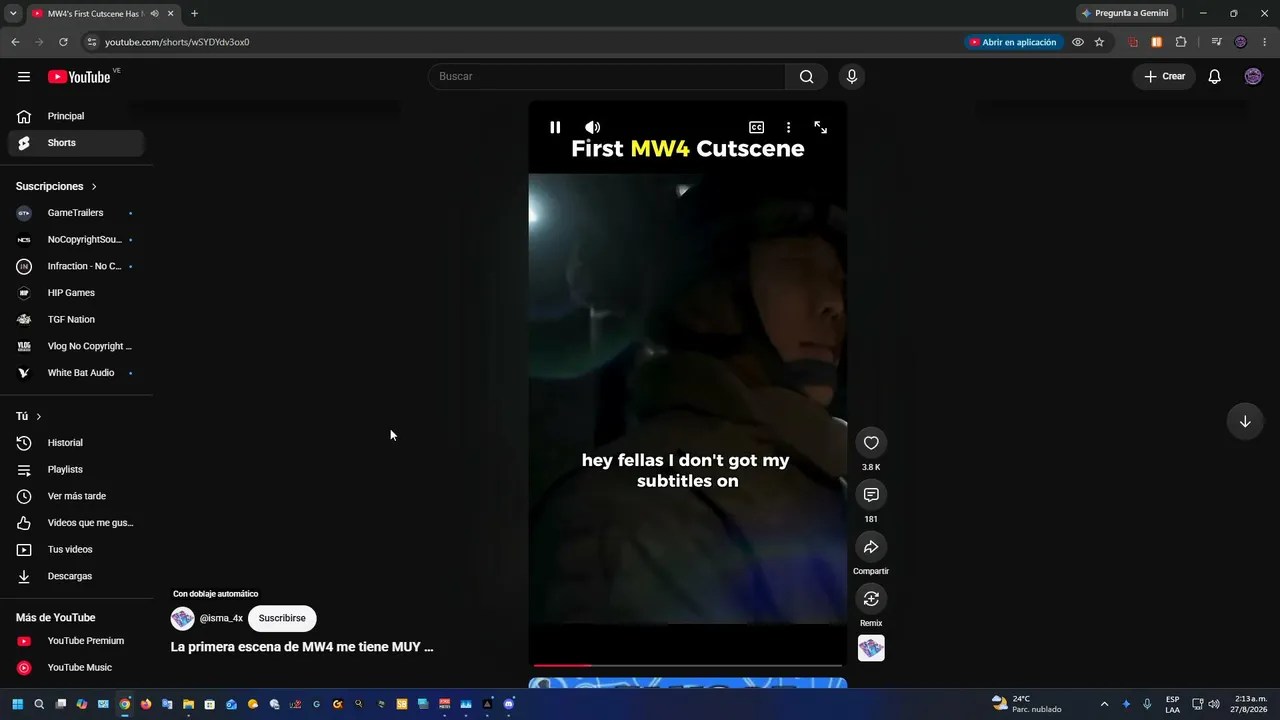1280x720 pixels.
Task: Open the HIP Games subscription
Action: coord(76,293)
